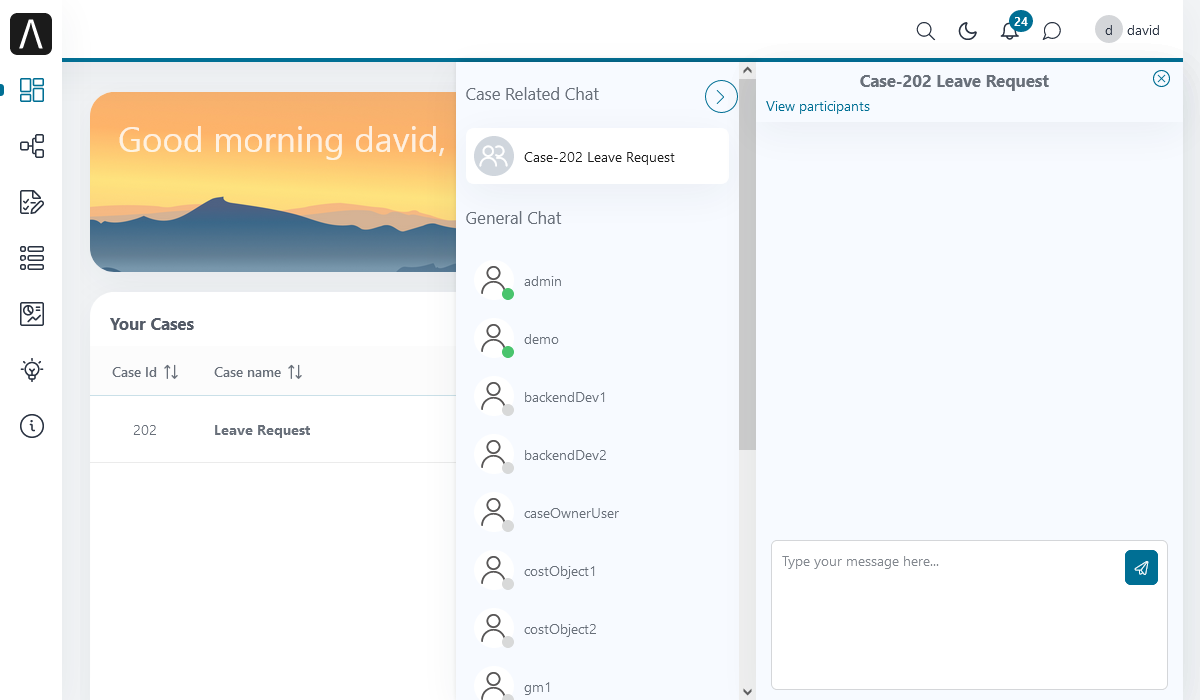Open the reports chart sidebar icon
The image size is (1200, 700).
[32, 314]
